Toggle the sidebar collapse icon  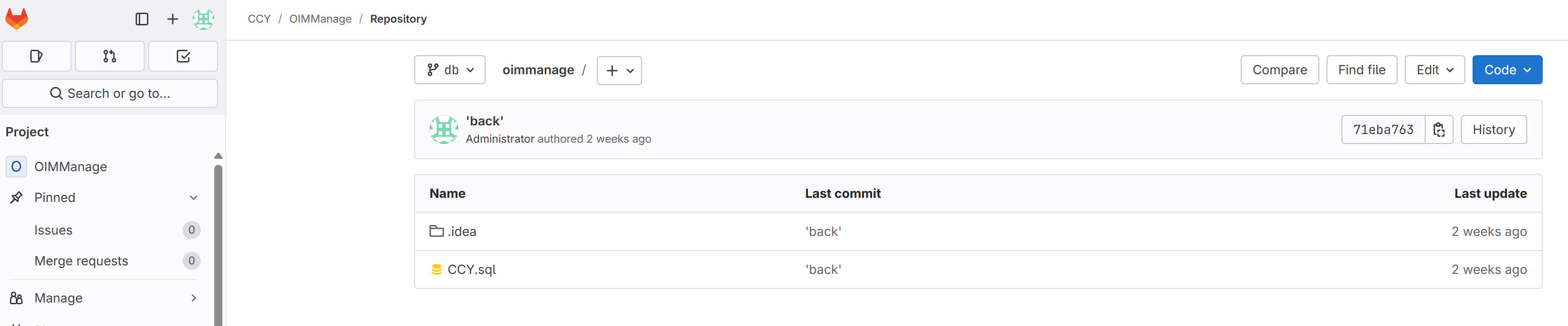pos(142,19)
